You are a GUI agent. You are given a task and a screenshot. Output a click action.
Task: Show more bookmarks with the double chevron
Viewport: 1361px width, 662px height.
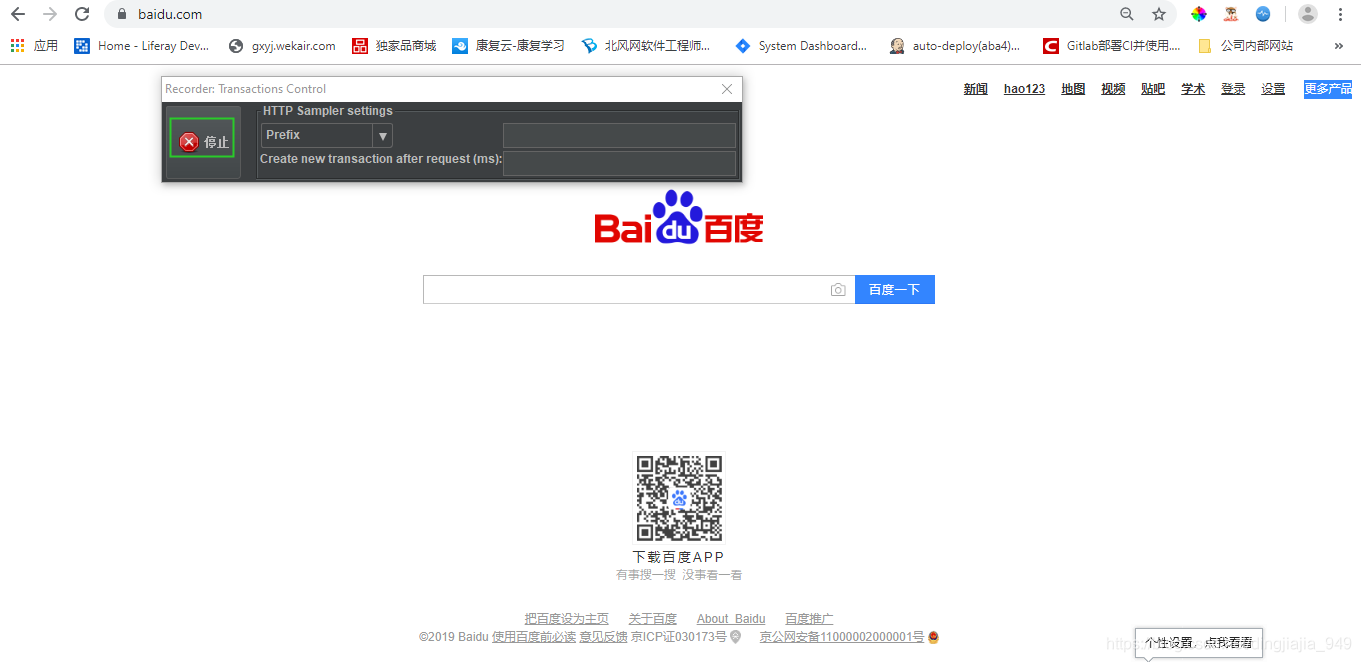(1339, 46)
